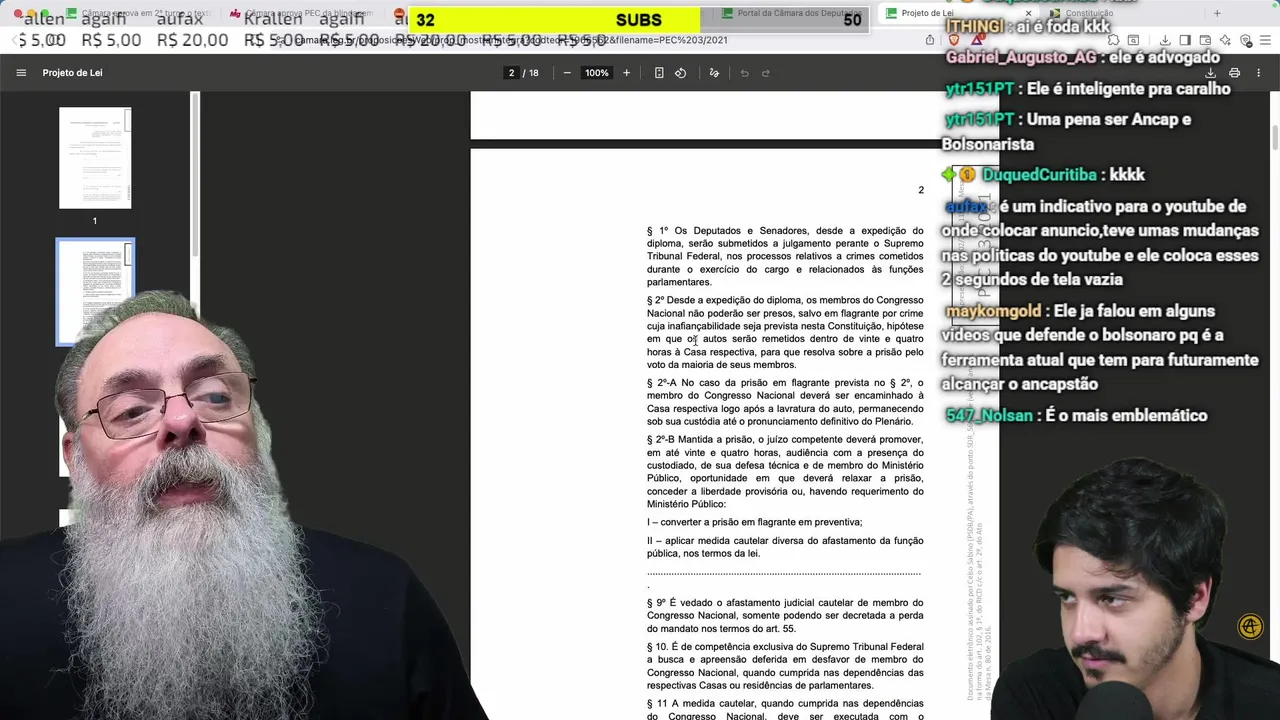
Task: Zoom out of the PDF document
Action: coord(567,73)
